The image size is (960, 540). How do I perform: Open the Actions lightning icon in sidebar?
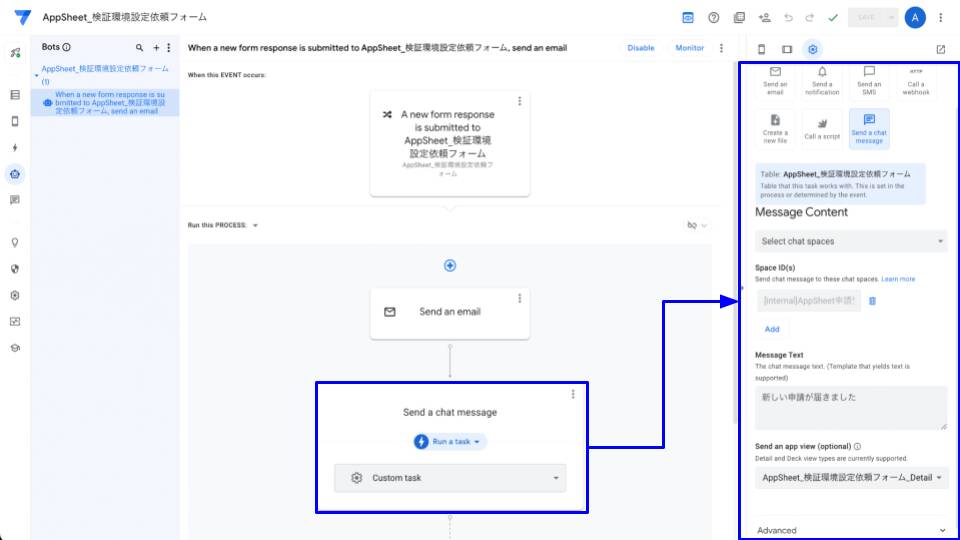pyautogui.click(x=15, y=148)
